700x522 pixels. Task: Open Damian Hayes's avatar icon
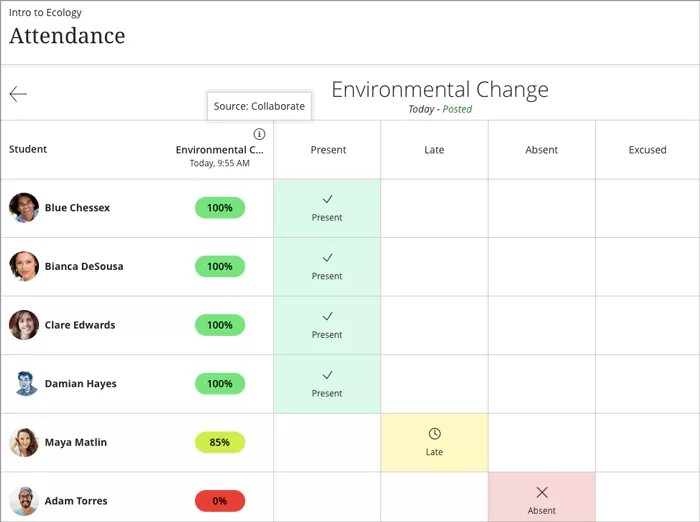point(24,384)
